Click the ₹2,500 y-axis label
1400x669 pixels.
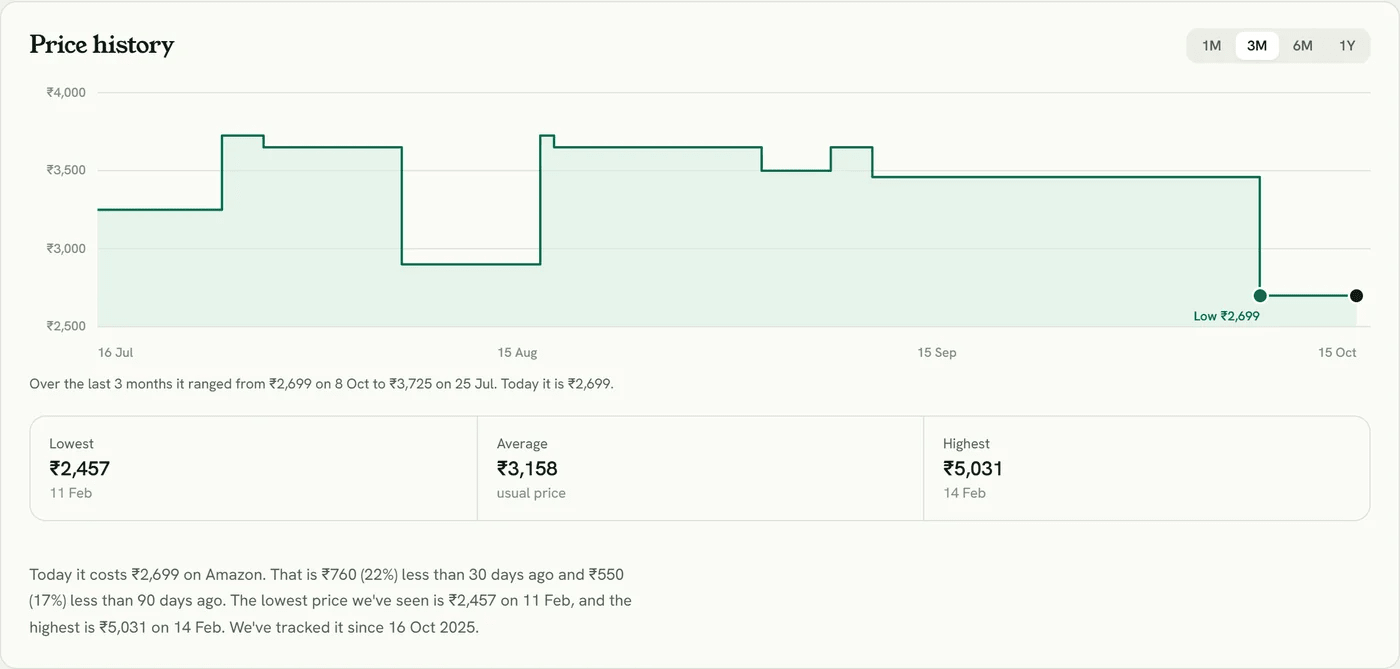(66, 326)
